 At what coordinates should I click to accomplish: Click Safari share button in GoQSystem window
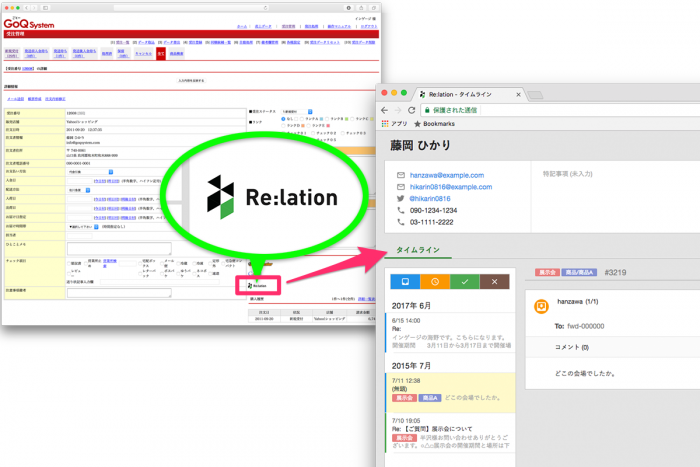(x=361, y=8)
